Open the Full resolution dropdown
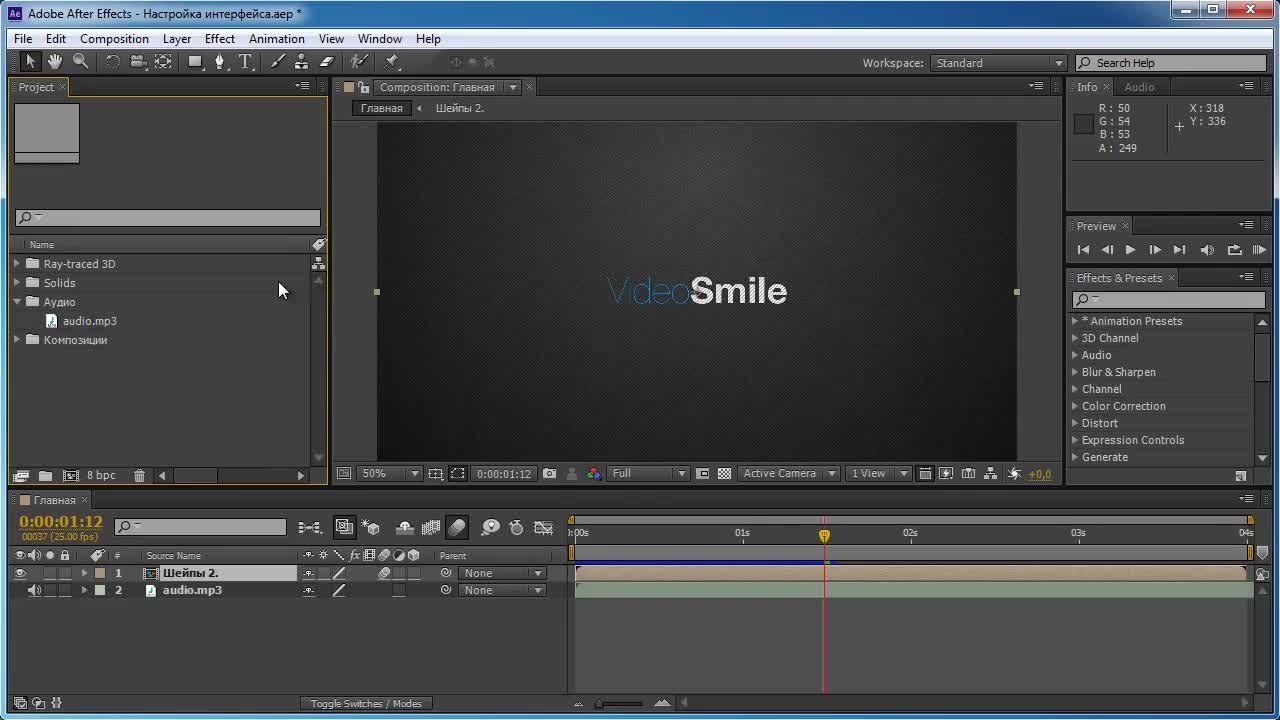The width and height of the screenshot is (1280, 720). (x=649, y=474)
